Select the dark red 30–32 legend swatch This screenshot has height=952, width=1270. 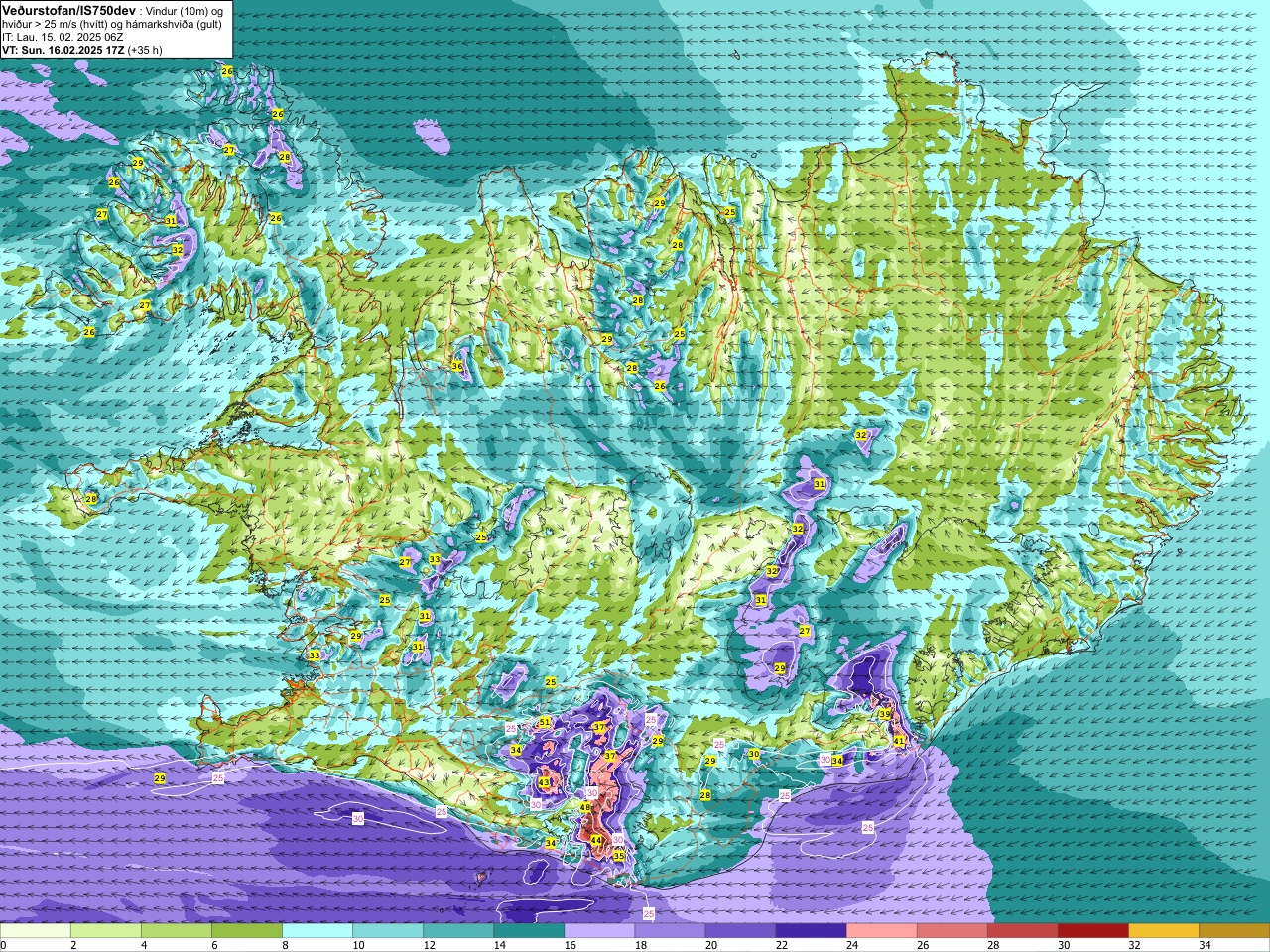pos(1092,931)
